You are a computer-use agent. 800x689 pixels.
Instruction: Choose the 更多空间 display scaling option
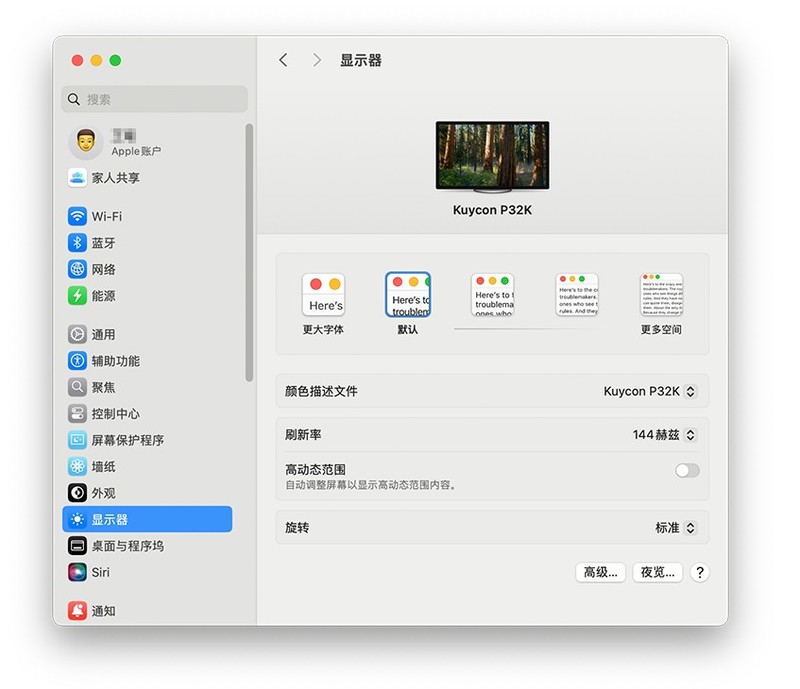(x=663, y=295)
